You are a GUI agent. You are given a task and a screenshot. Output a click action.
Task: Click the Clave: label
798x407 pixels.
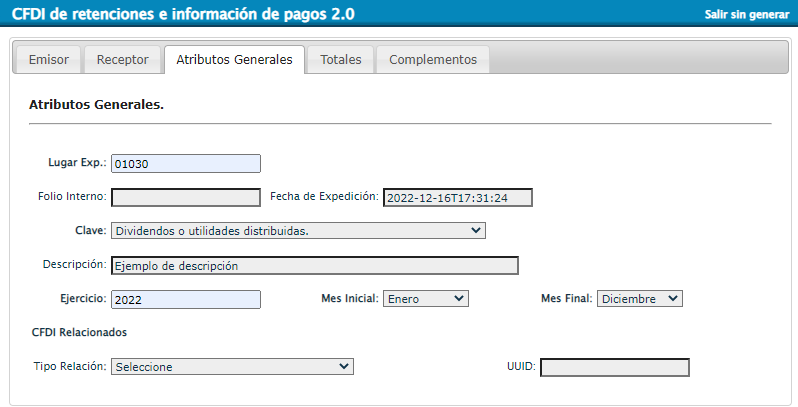click(x=91, y=230)
